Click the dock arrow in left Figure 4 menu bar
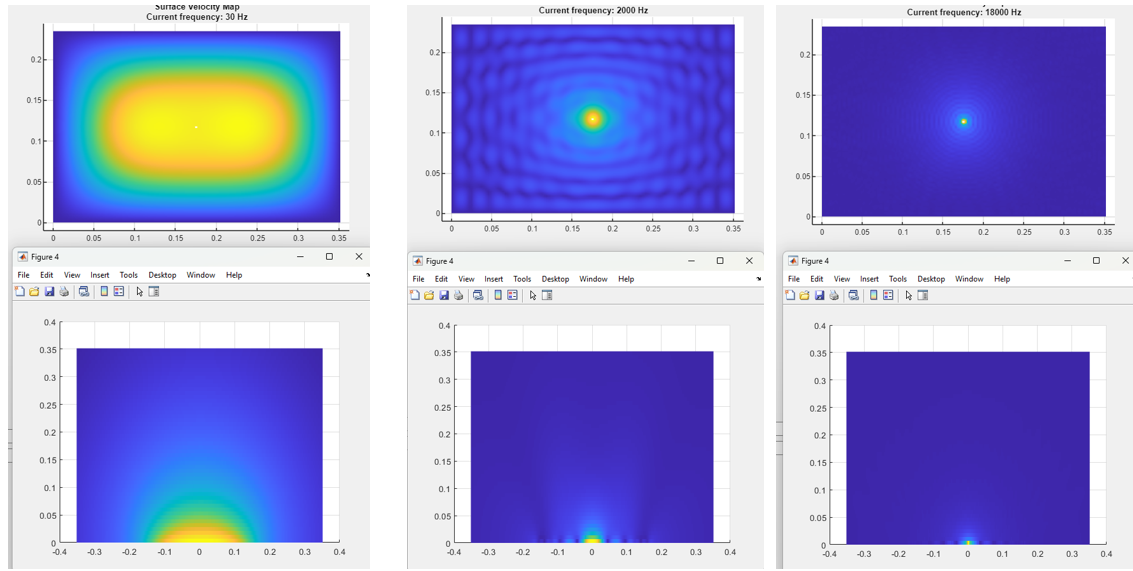 tap(367, 275)
